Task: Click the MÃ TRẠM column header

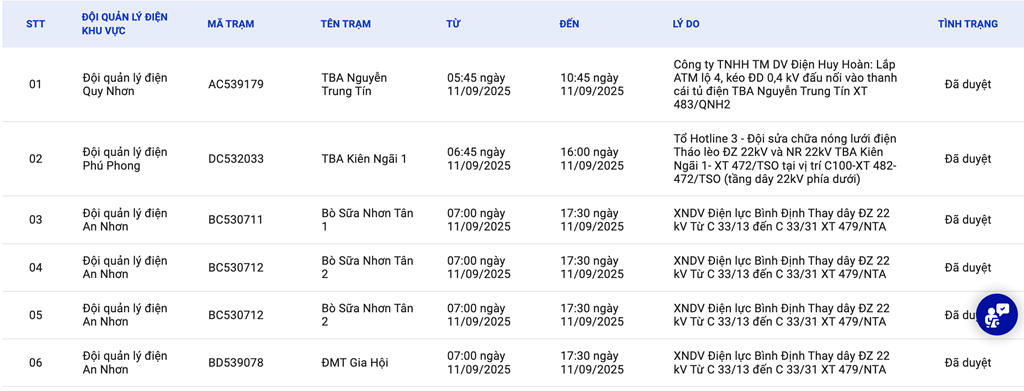Action: 231,24
